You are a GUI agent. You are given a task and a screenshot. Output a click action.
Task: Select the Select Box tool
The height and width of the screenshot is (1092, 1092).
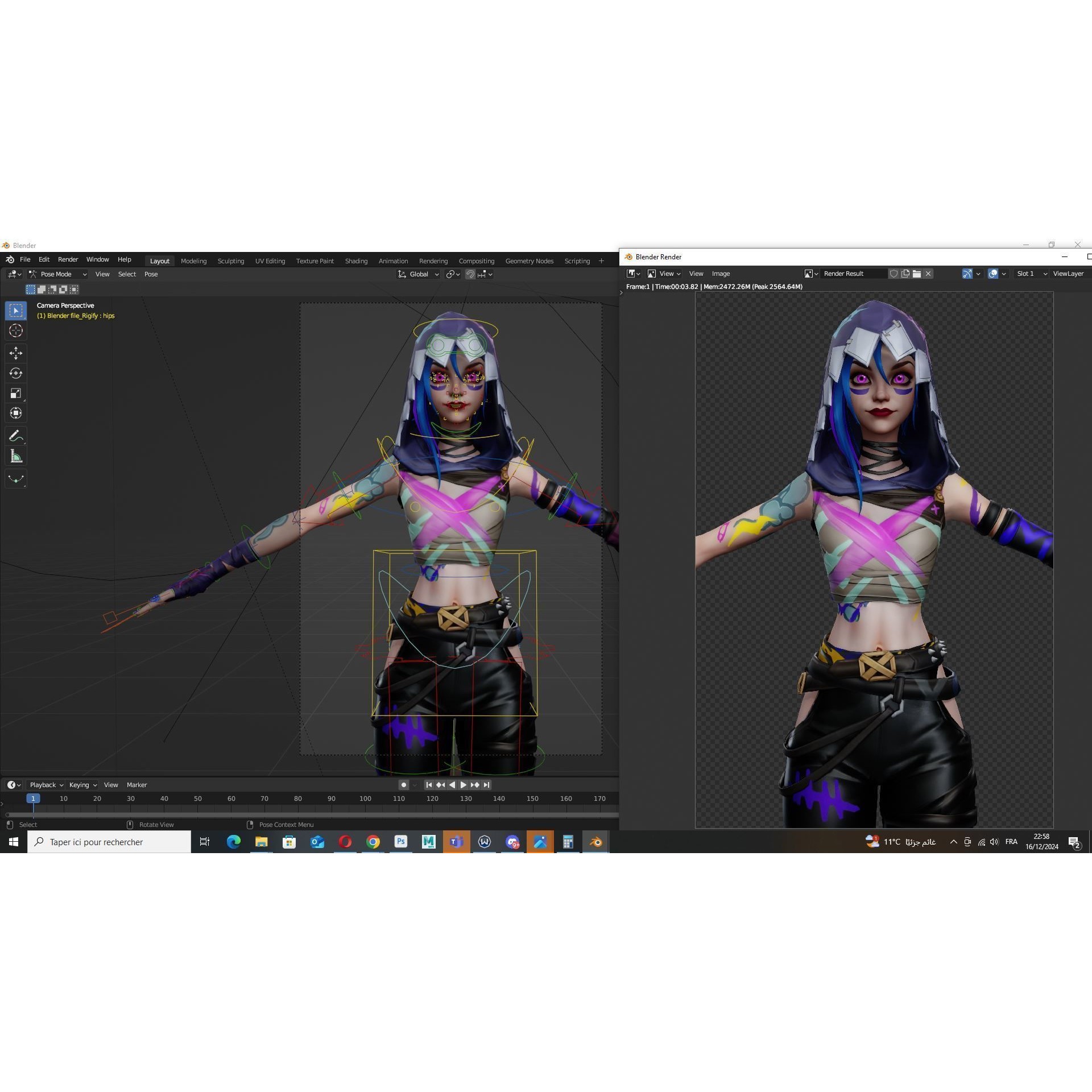[16, 311]
